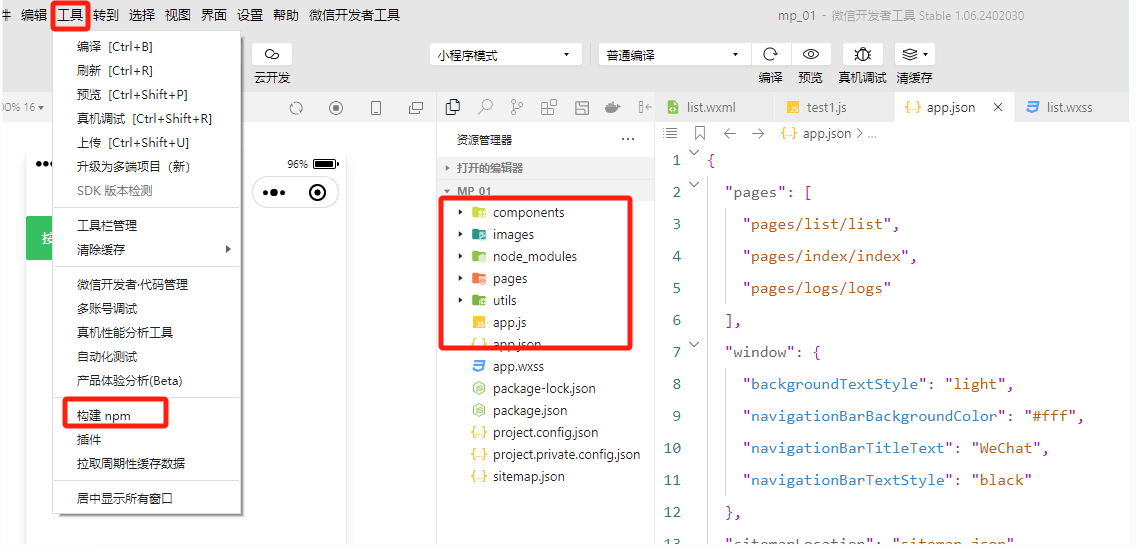Select 微信开发者·代码管理 menu entry
The image size is (1137, 546).
(146, 285)
